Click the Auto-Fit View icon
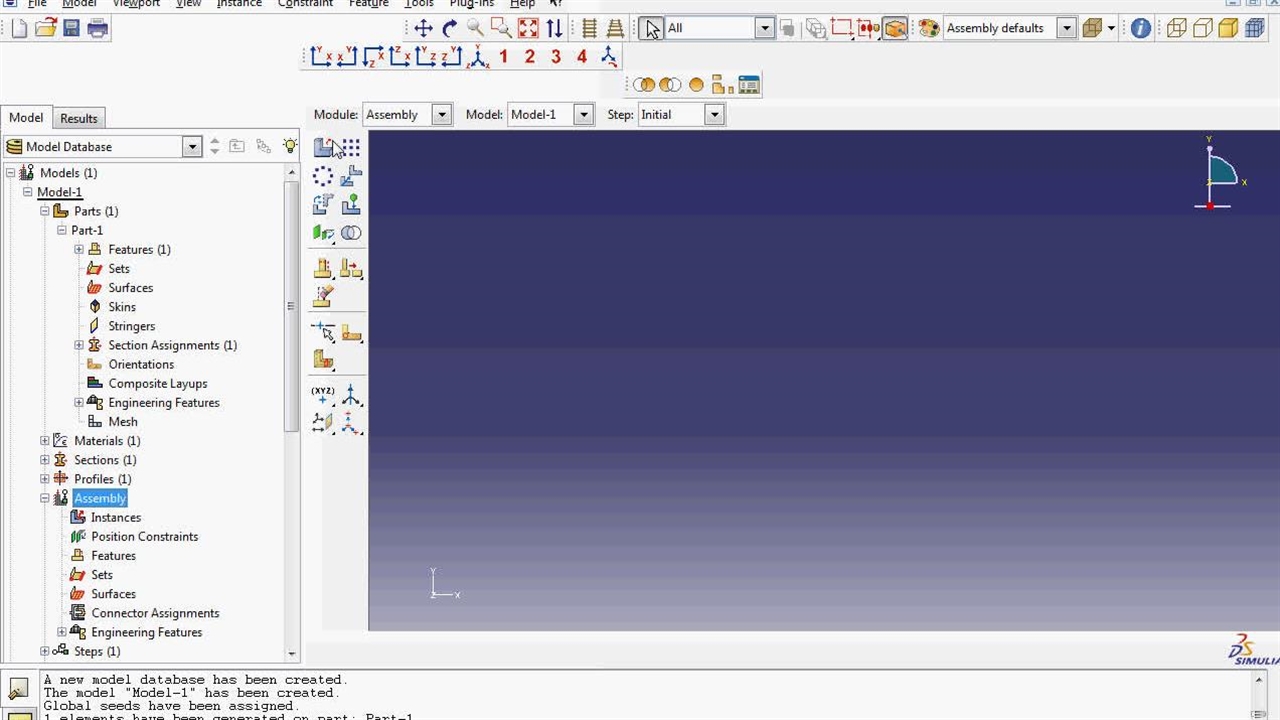The image size is (1280, 720). [527, 28]
